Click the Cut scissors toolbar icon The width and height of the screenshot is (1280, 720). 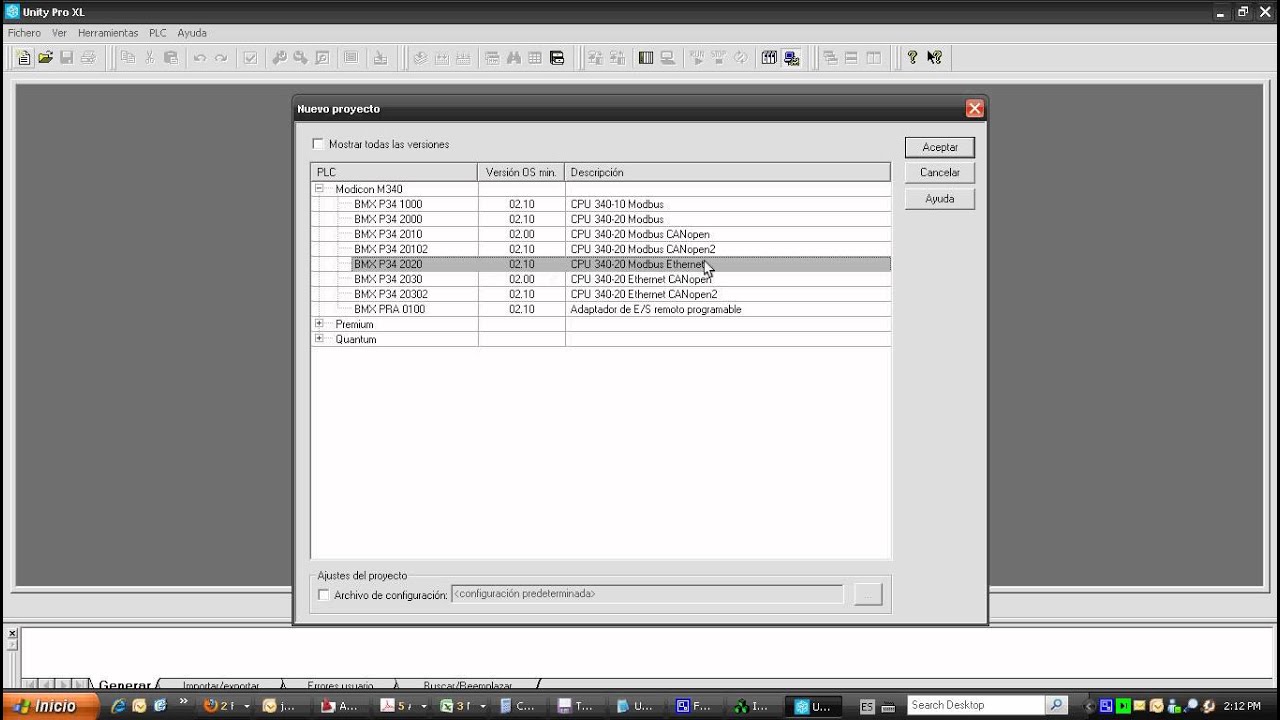point(149,58)
